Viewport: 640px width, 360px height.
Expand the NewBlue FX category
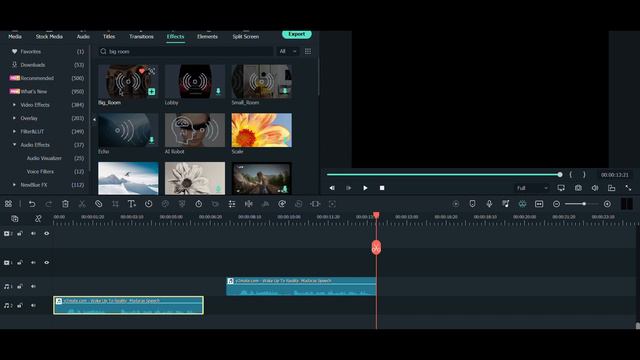tap(14, 185)
